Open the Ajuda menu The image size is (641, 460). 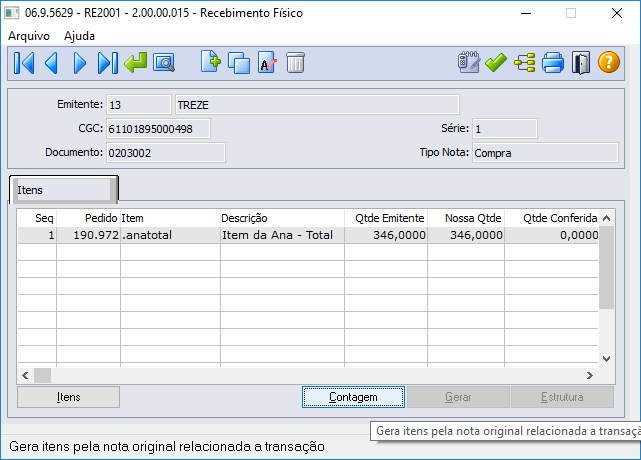coord(79,36)
